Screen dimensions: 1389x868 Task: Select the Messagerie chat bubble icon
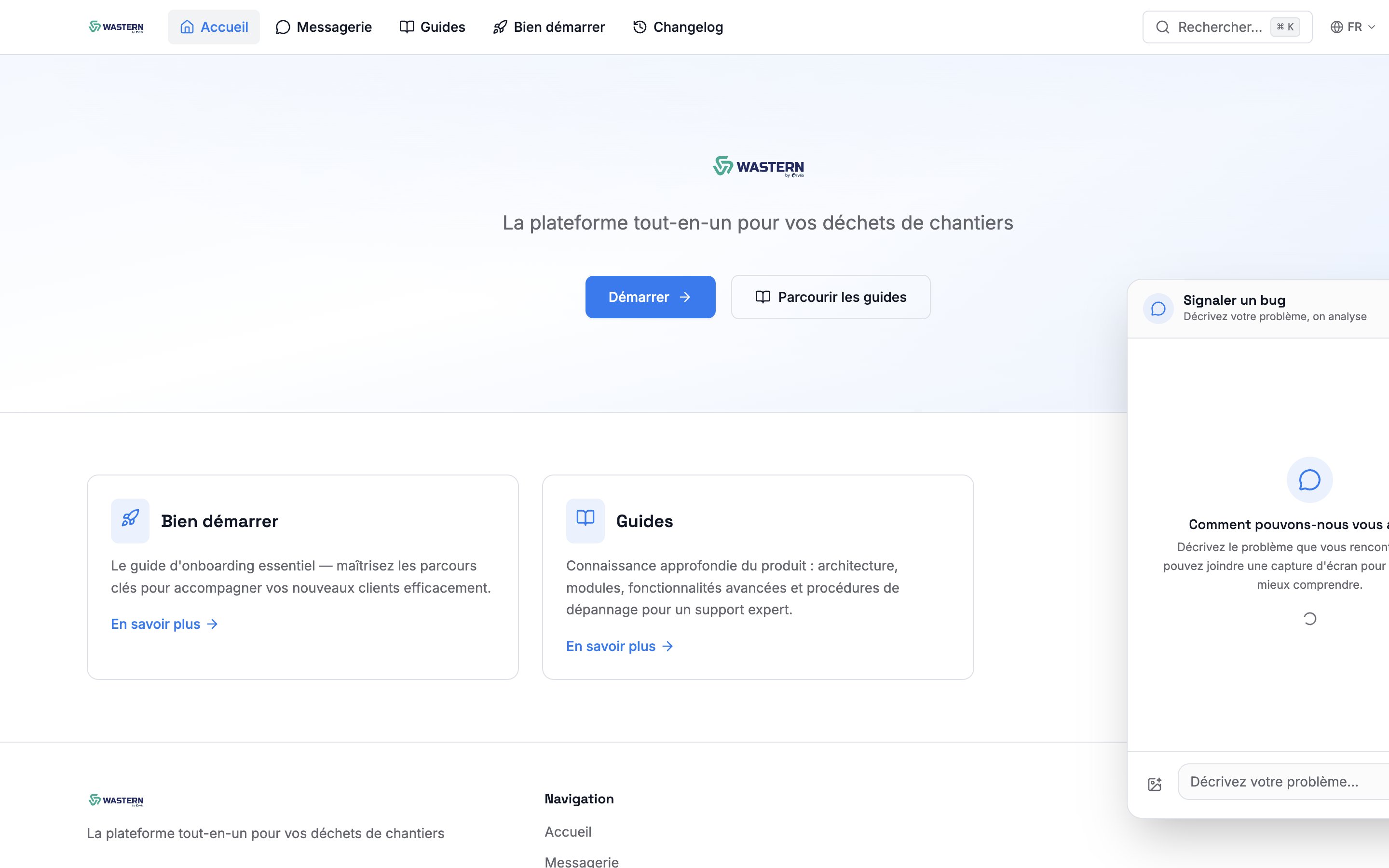pos(283,27)
